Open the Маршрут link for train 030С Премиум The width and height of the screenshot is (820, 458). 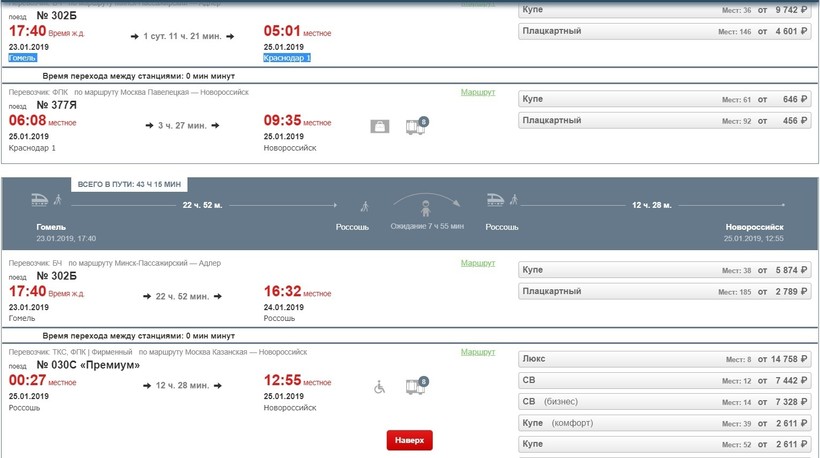[x=477, y=352]
